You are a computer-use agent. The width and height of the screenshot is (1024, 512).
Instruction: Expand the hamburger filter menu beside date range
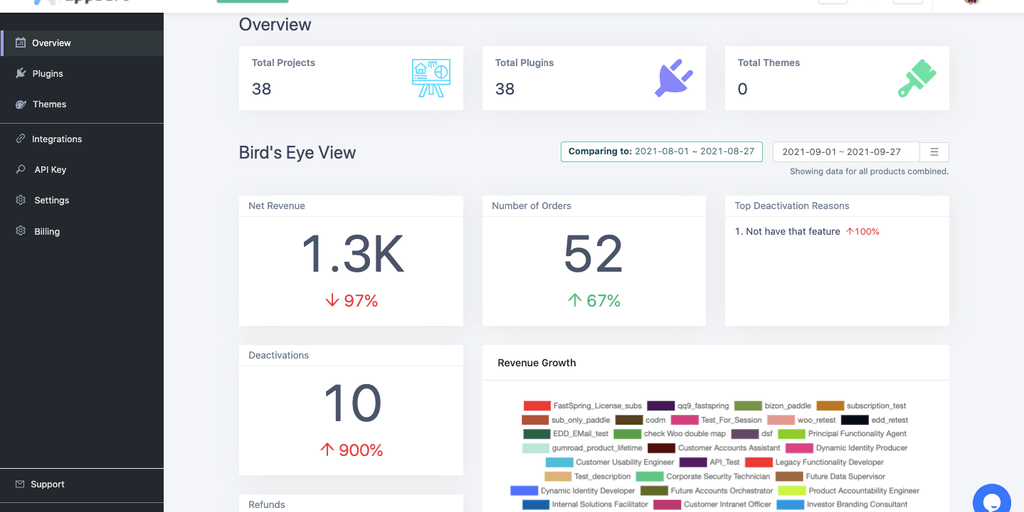[934, 152]
